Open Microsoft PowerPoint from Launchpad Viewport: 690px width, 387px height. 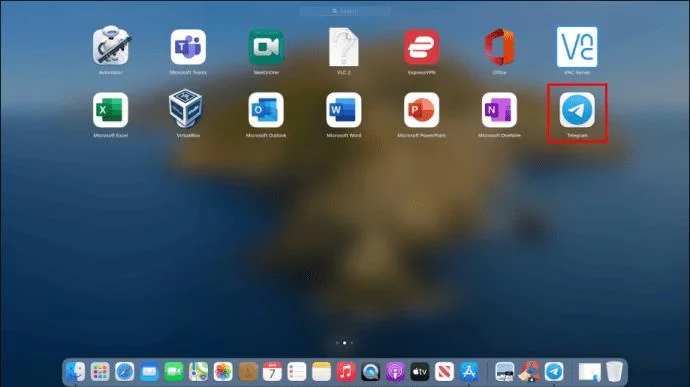422,110
